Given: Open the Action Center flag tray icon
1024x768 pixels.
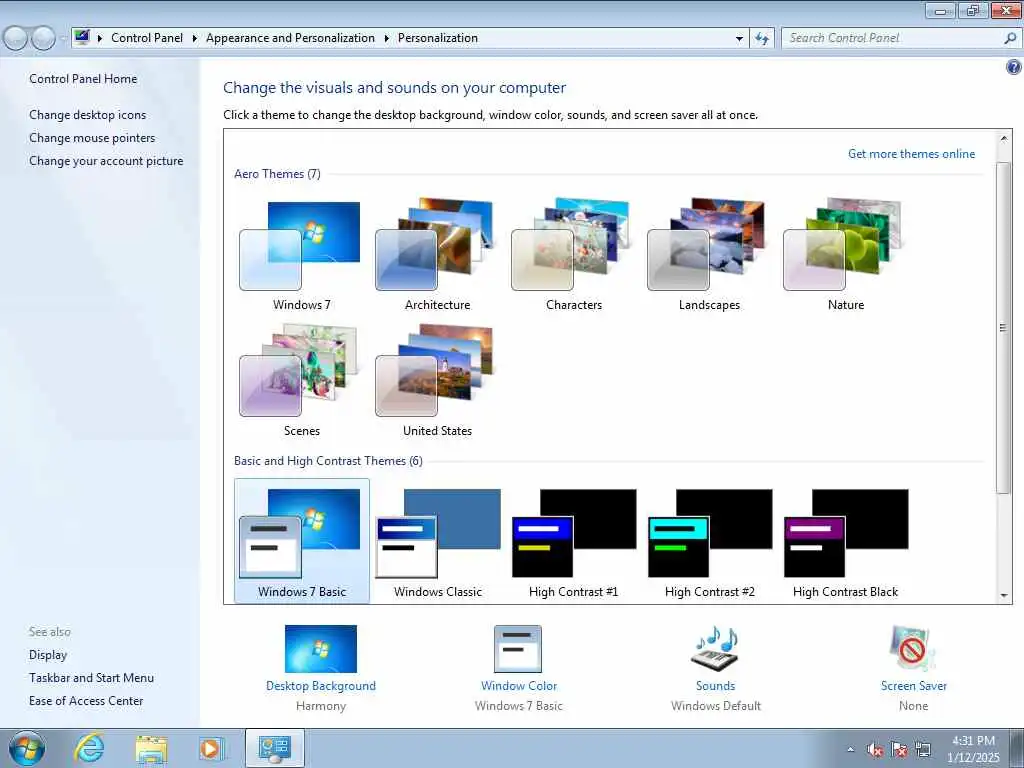Looking at the screenshot, I should pos(899,750).
